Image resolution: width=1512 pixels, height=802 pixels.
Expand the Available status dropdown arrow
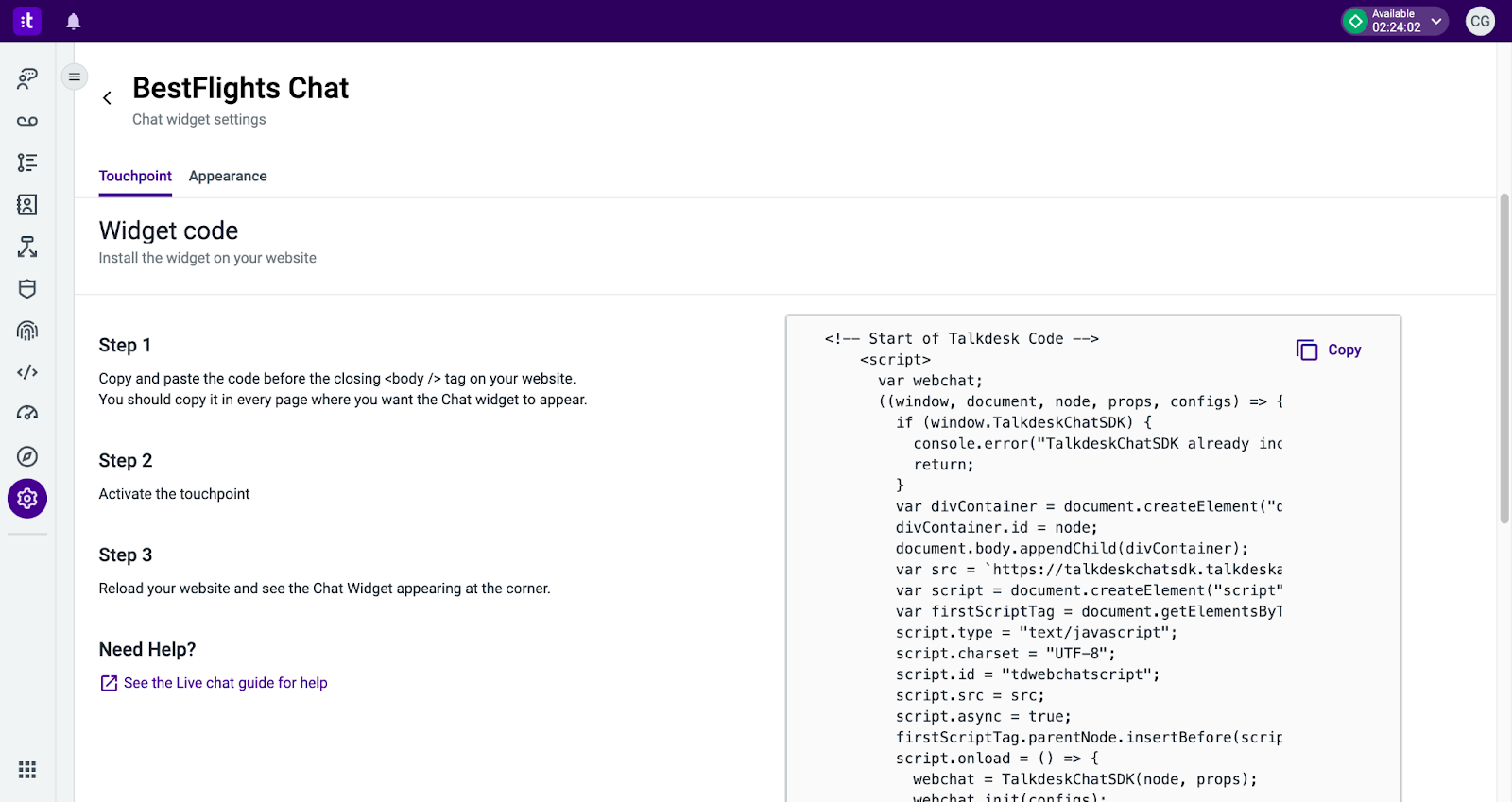coord(1436,21)
